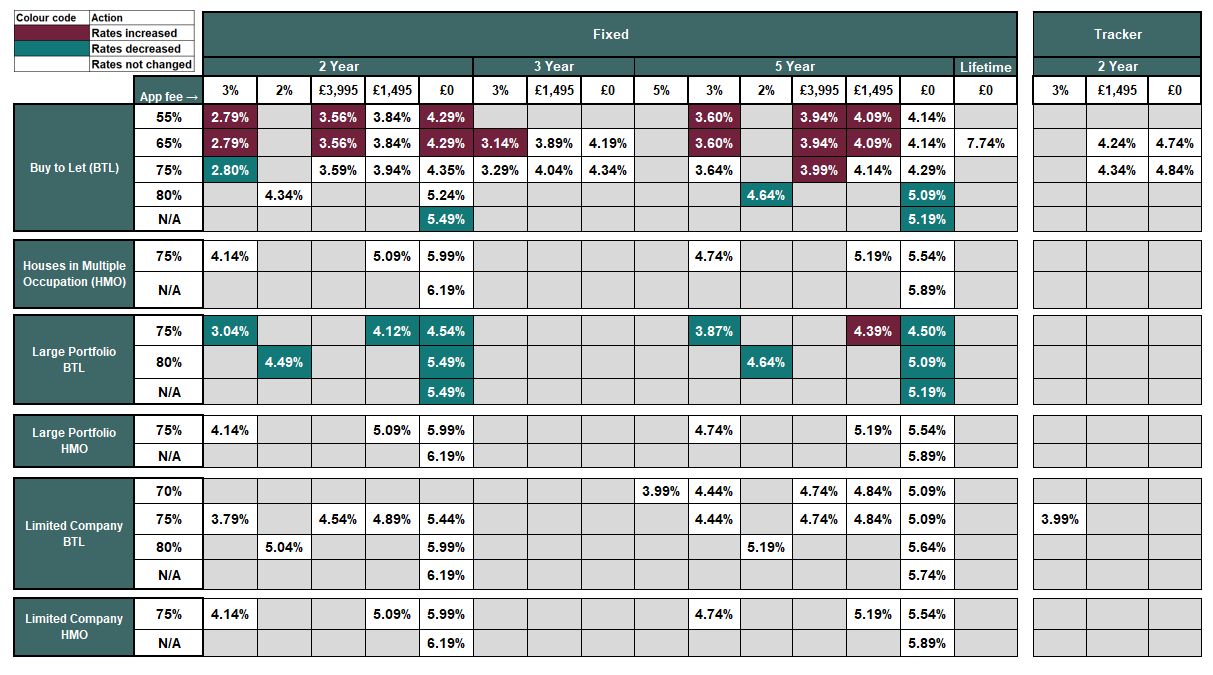1213x675 pixels.
Task: Click the 7.74% Lifetime rate cell
Action: coord(985,143)
